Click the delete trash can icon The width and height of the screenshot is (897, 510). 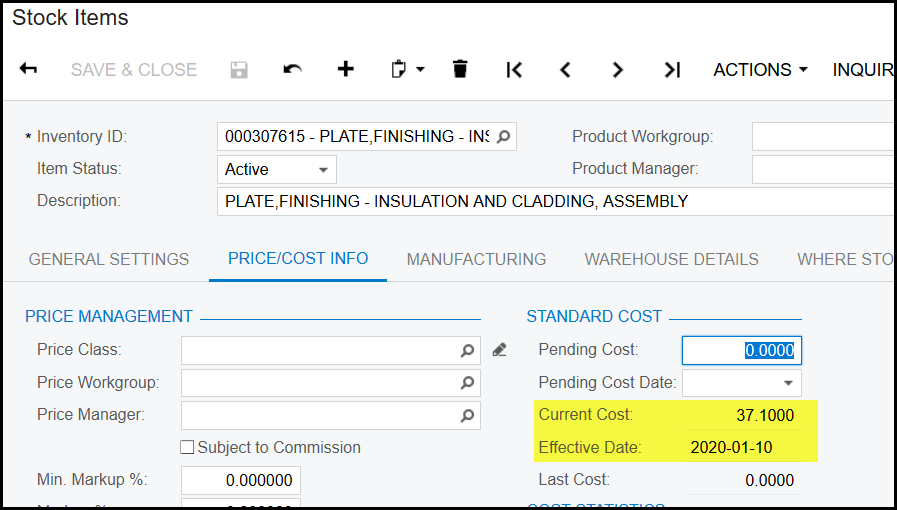pos(460,69)
